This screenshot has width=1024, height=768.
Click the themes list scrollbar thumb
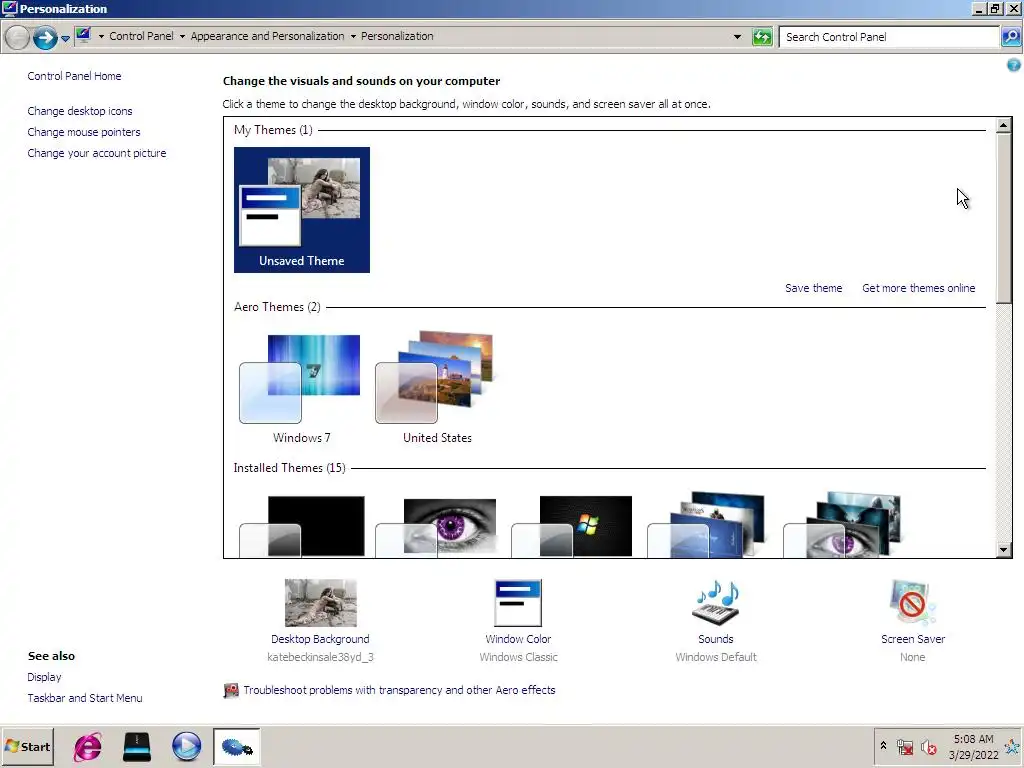1004,218
